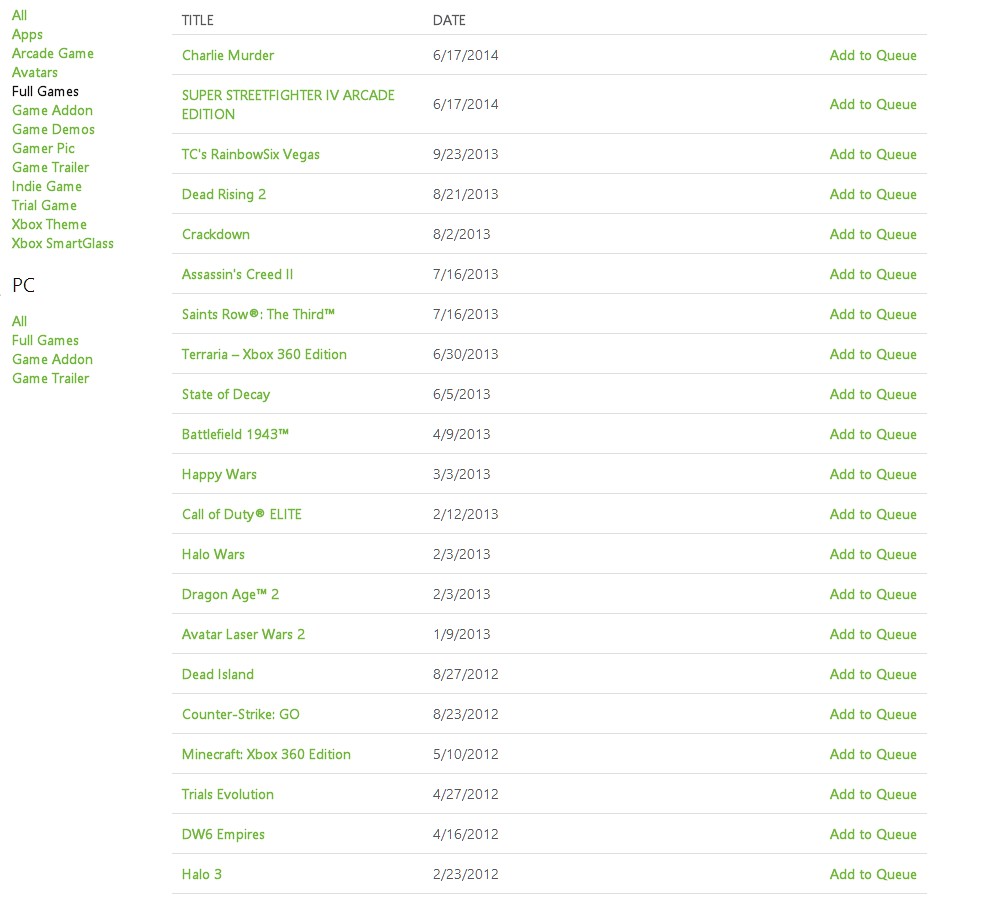Filter by PC Game Addon
1006x900 pixels.
(x=52, y=359)
